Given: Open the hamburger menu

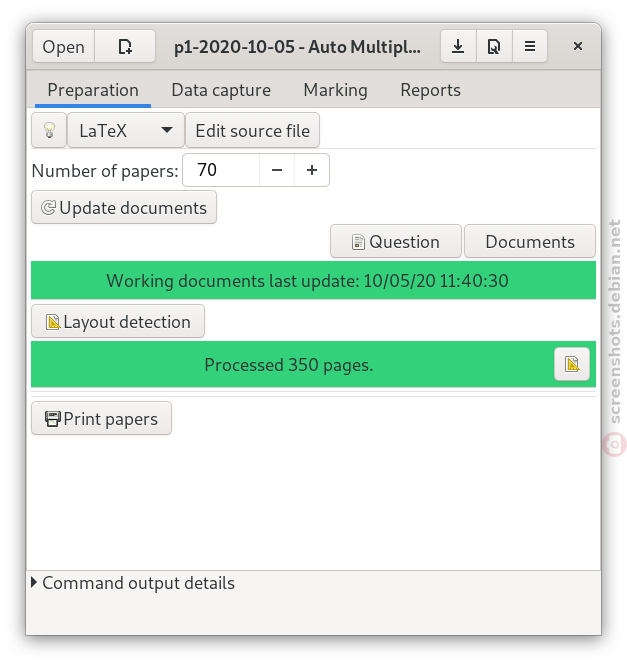Looking at the screenshot, I should [x=530, y=46].
